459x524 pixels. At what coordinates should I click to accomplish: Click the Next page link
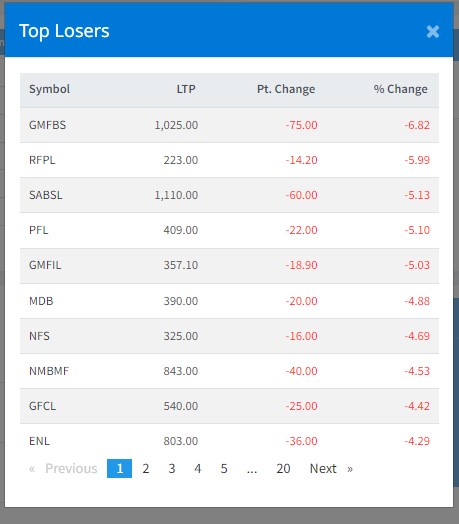tap(331, 469)
